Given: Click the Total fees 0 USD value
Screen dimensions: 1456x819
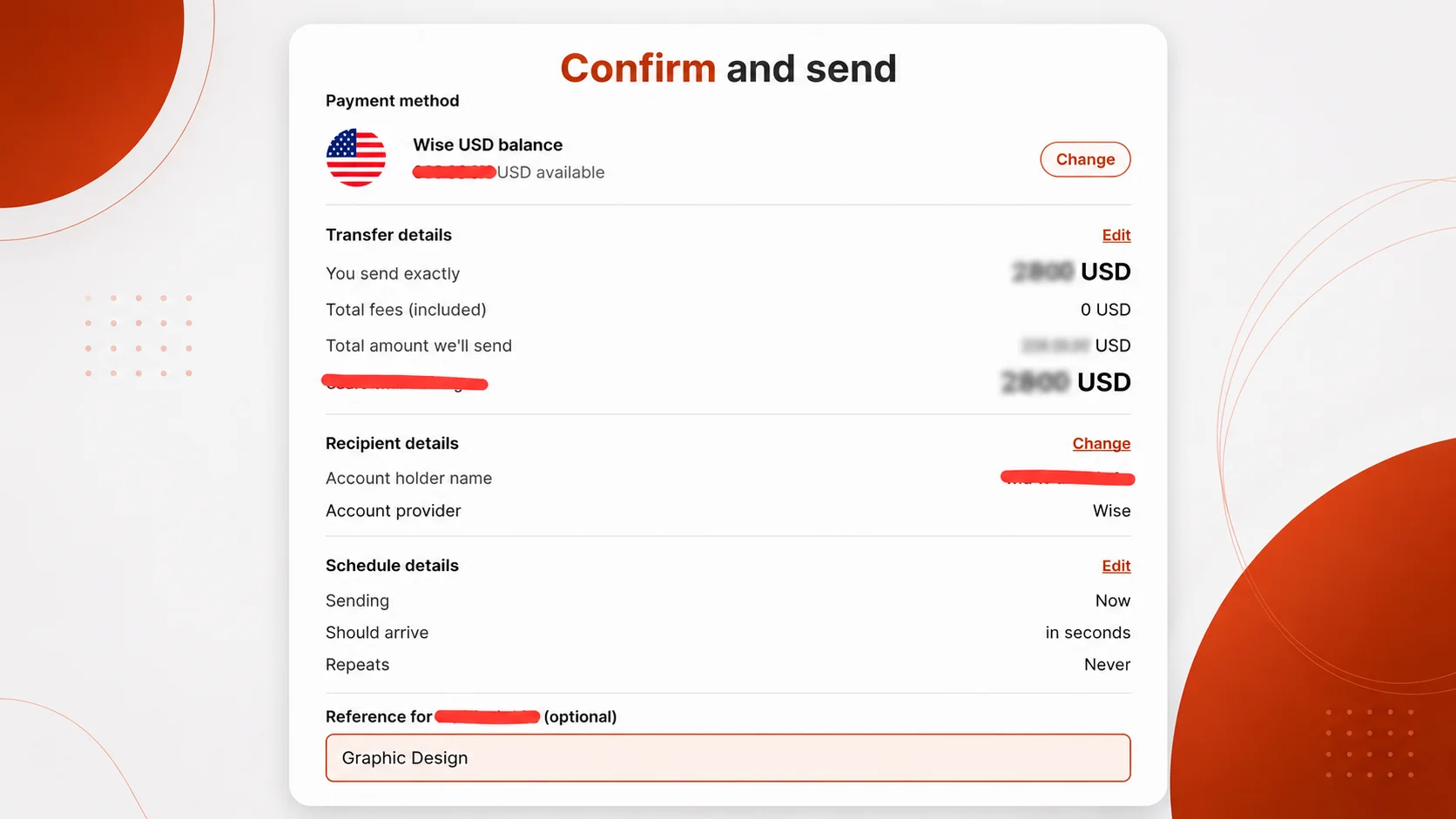Looking at the screenshot, I should point(1105,310).
